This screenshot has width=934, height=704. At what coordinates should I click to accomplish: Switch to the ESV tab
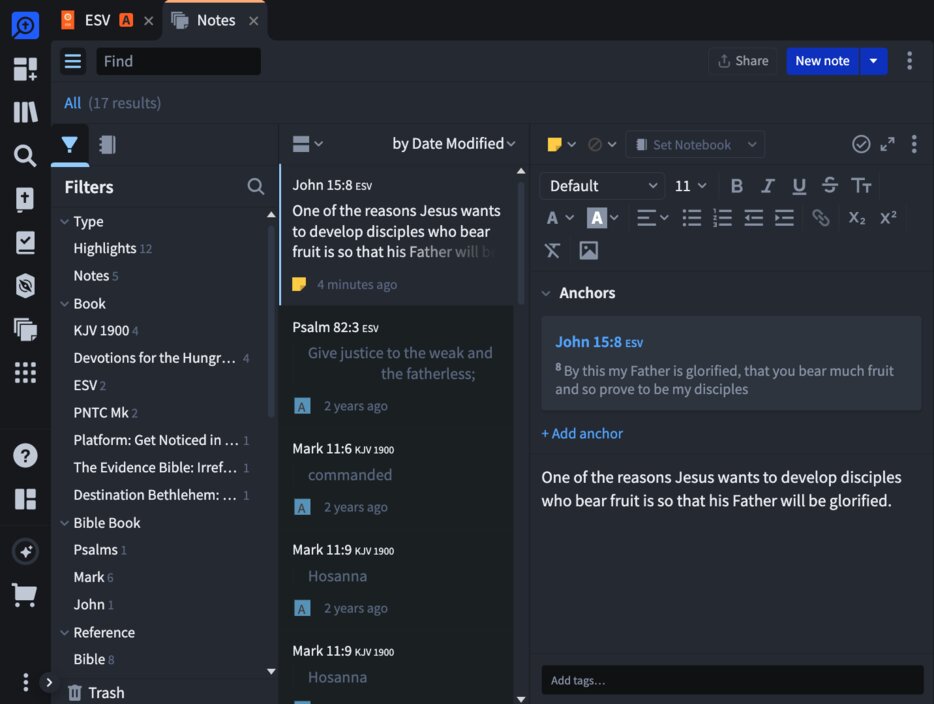click(95, 19)
